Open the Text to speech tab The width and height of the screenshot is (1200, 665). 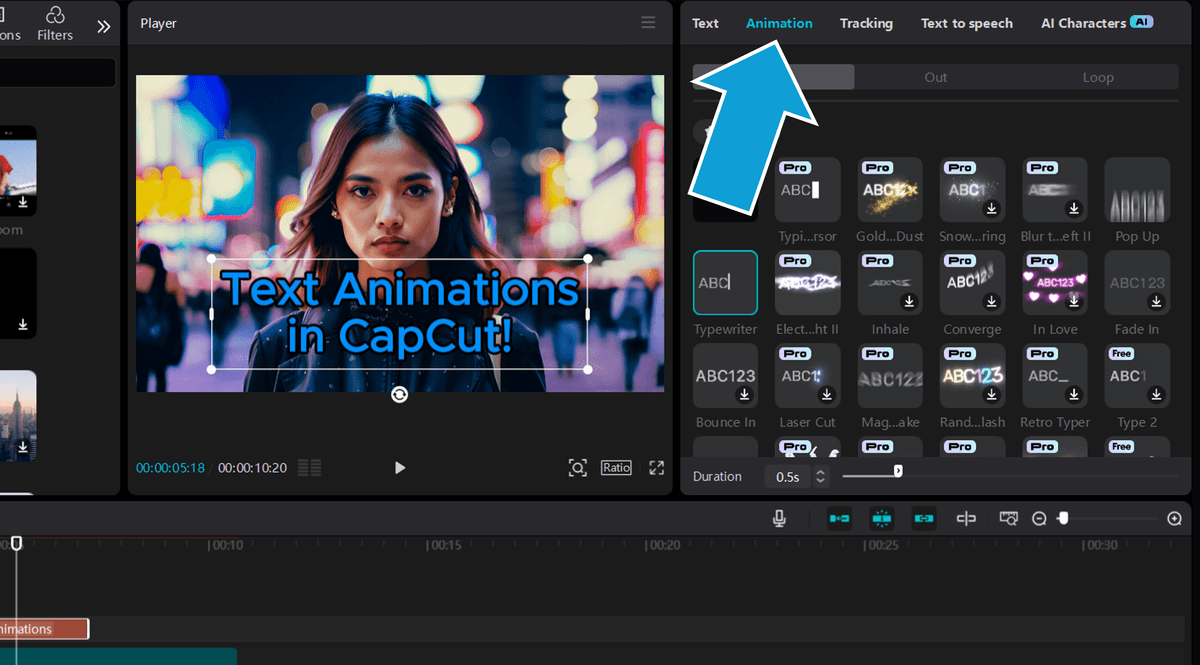(x=966, y=23)
